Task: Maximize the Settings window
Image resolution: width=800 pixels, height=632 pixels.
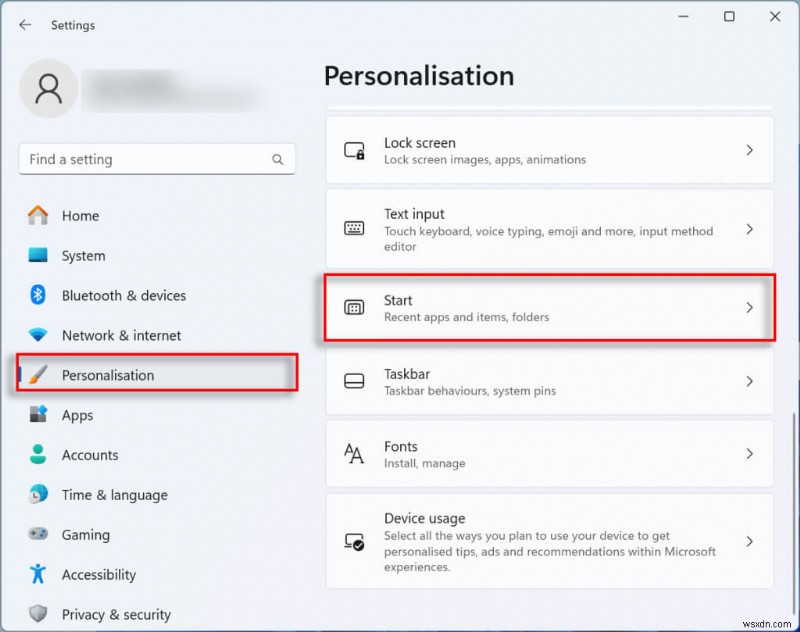Action: point(729,16)
